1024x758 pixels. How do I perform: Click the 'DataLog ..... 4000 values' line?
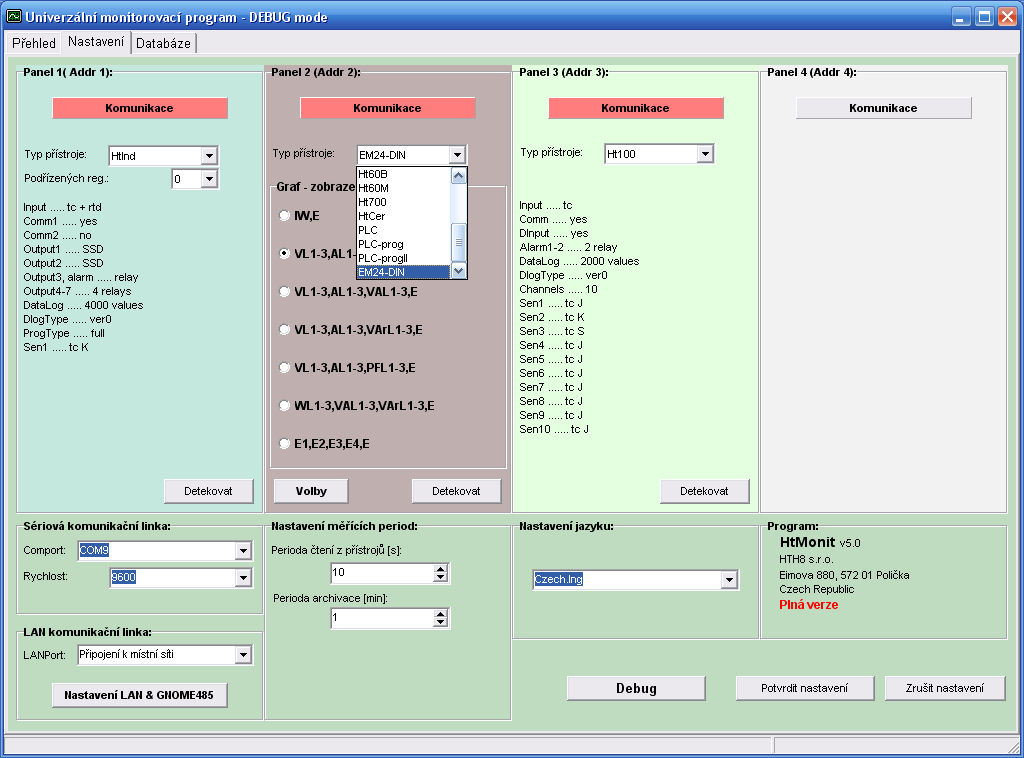click(83, 305)
